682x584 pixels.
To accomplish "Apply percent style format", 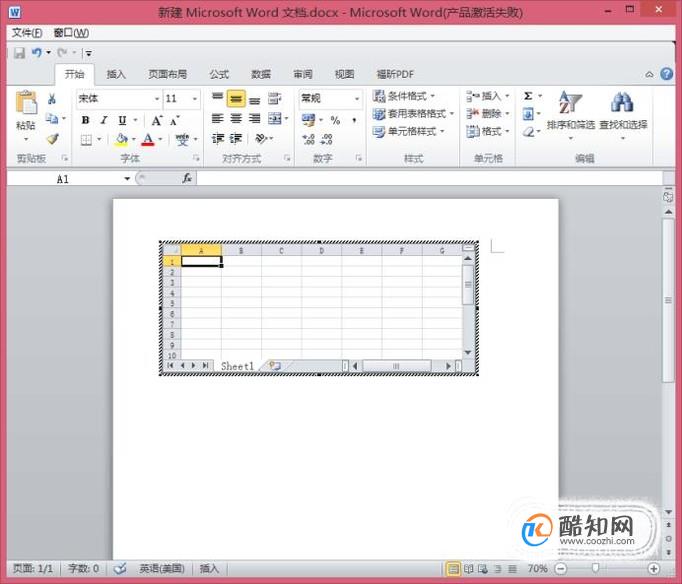I will 335,120.
